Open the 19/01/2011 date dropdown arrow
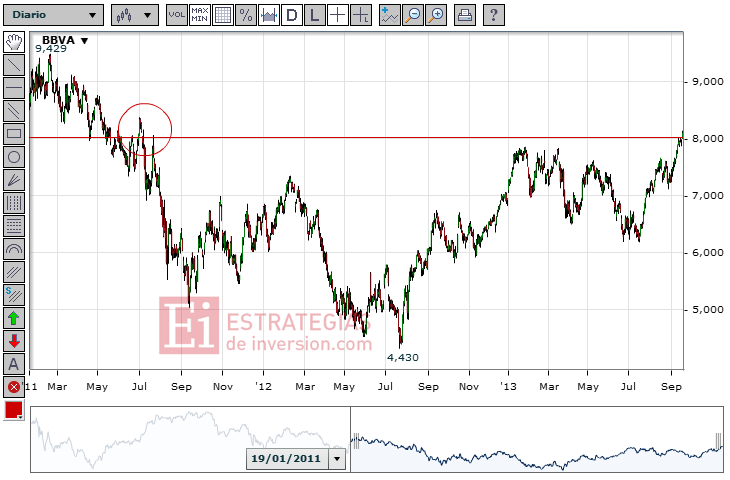 tap(337, 459)
